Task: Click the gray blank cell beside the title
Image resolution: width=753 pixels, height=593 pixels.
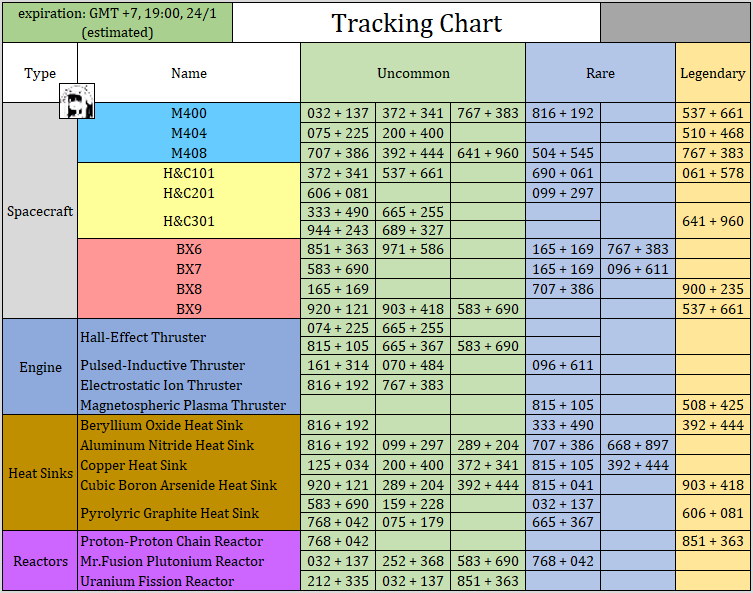Action: tap(675, 22)
